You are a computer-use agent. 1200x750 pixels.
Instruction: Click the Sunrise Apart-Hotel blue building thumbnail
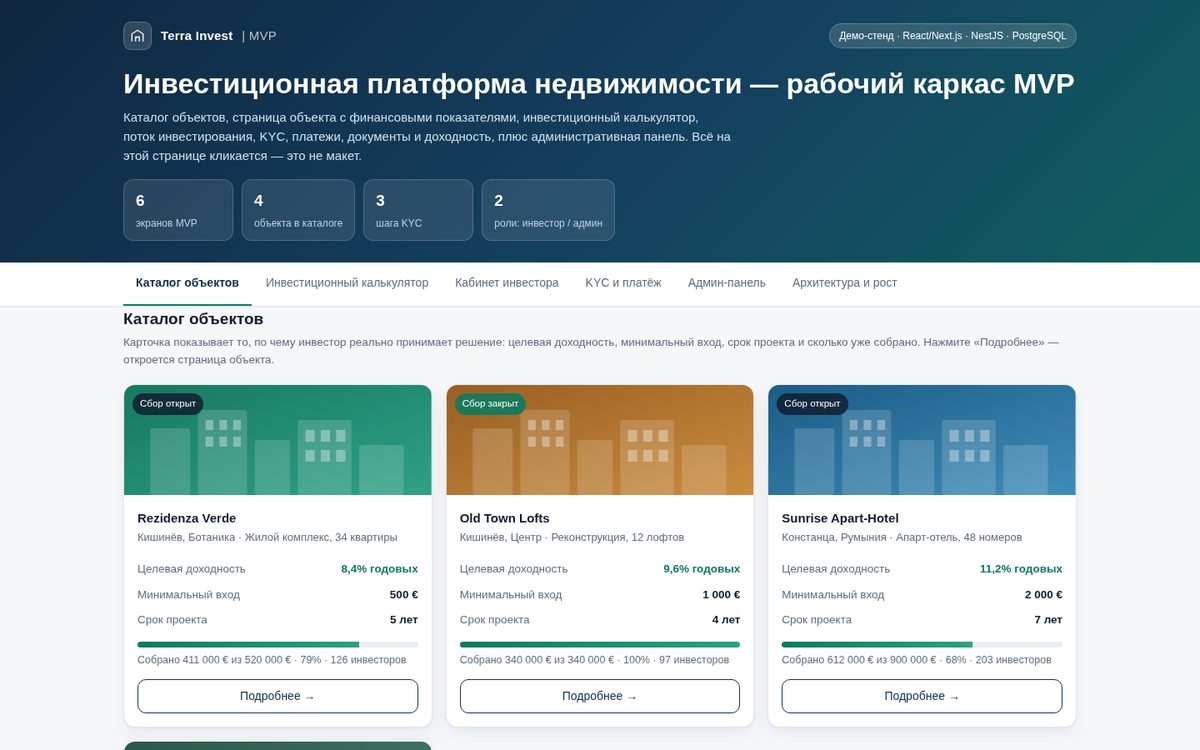(x=922, y=440)
